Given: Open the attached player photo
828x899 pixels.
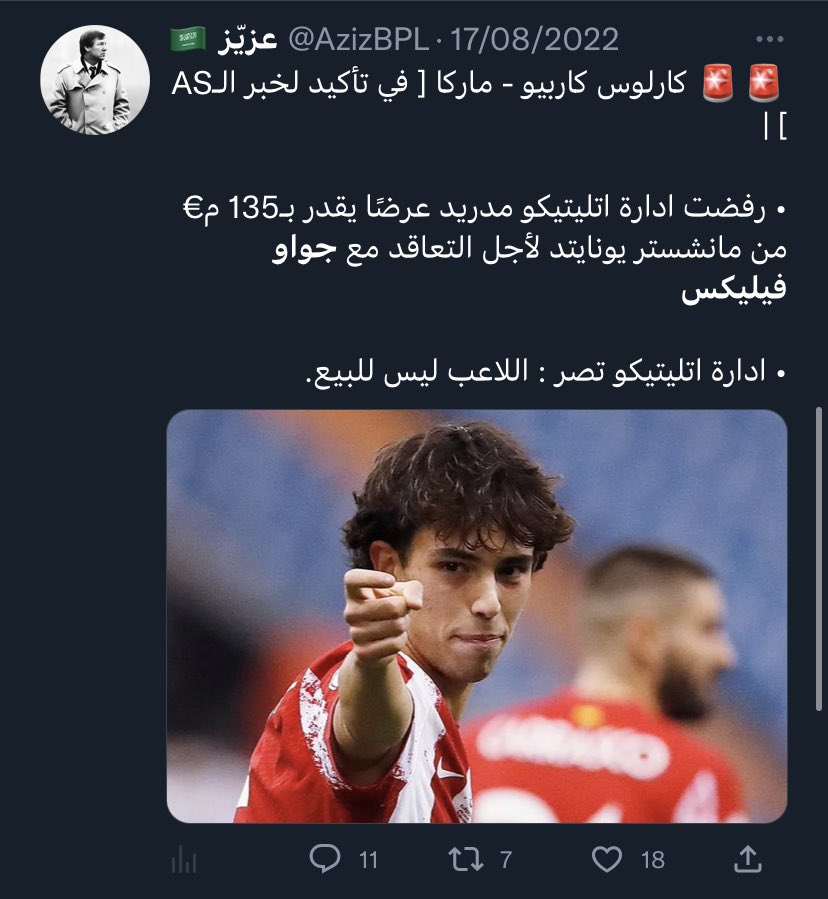Looking at the screenshot, I should (x=477, y=616).
